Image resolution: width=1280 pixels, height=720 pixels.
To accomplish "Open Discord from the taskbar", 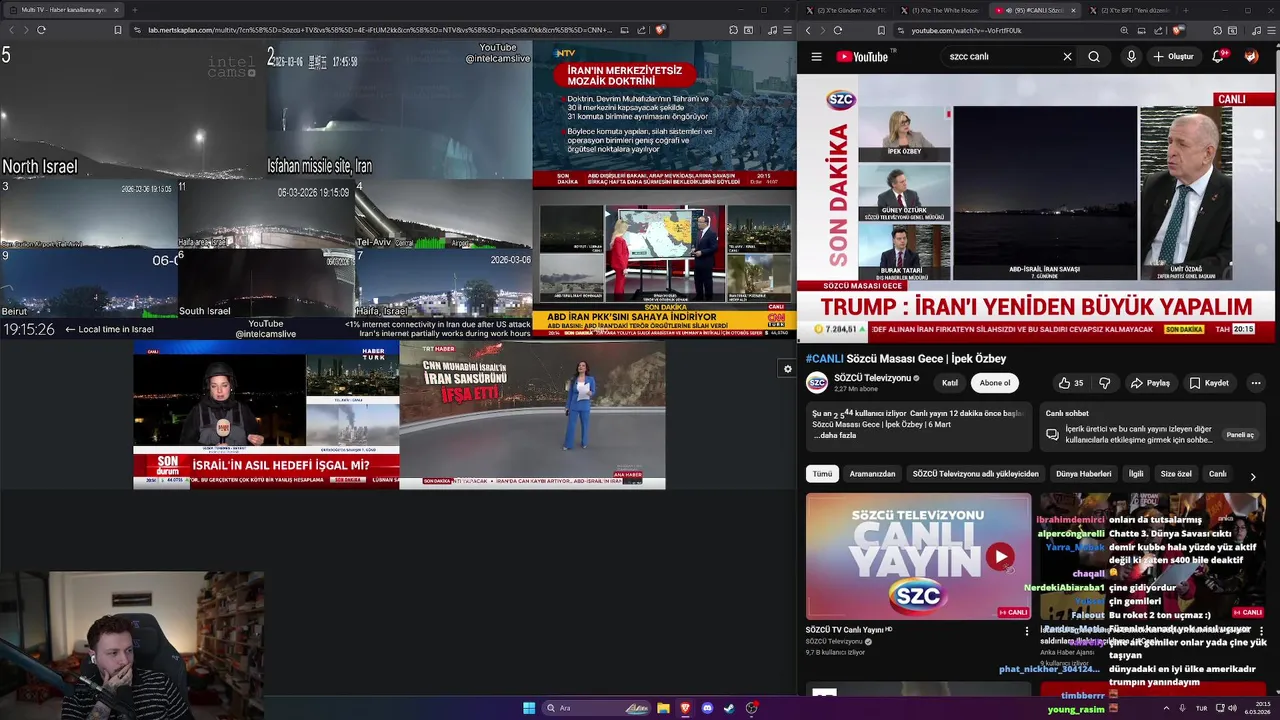I will tap(707, 708).
